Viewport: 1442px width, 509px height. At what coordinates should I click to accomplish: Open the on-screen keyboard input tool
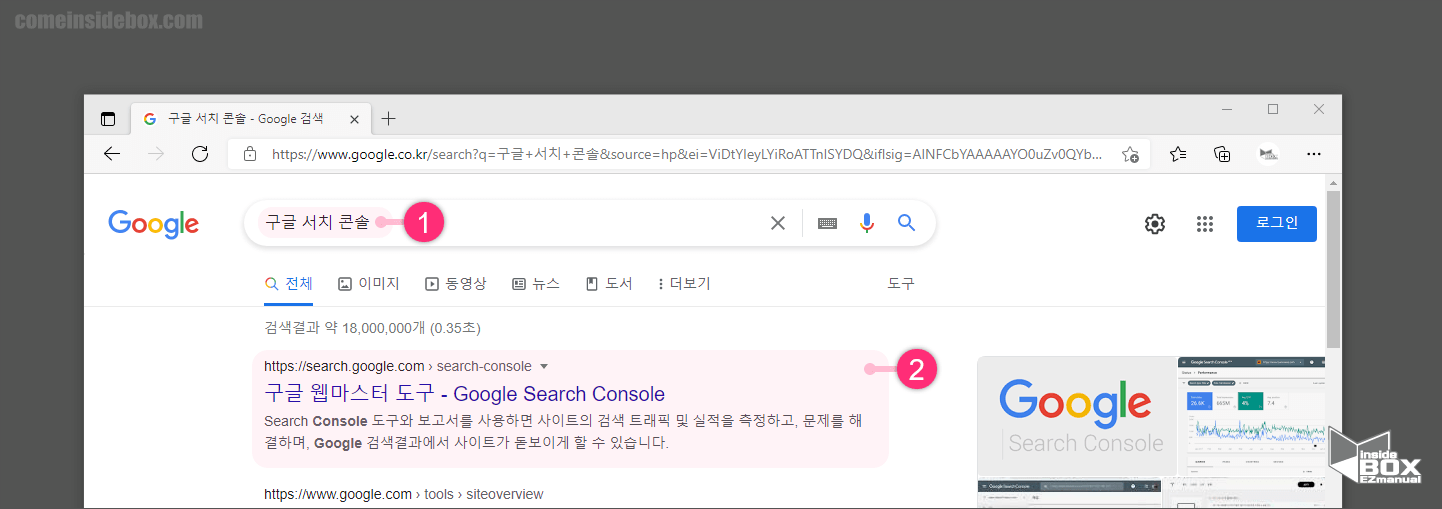(x=827, y=223)
